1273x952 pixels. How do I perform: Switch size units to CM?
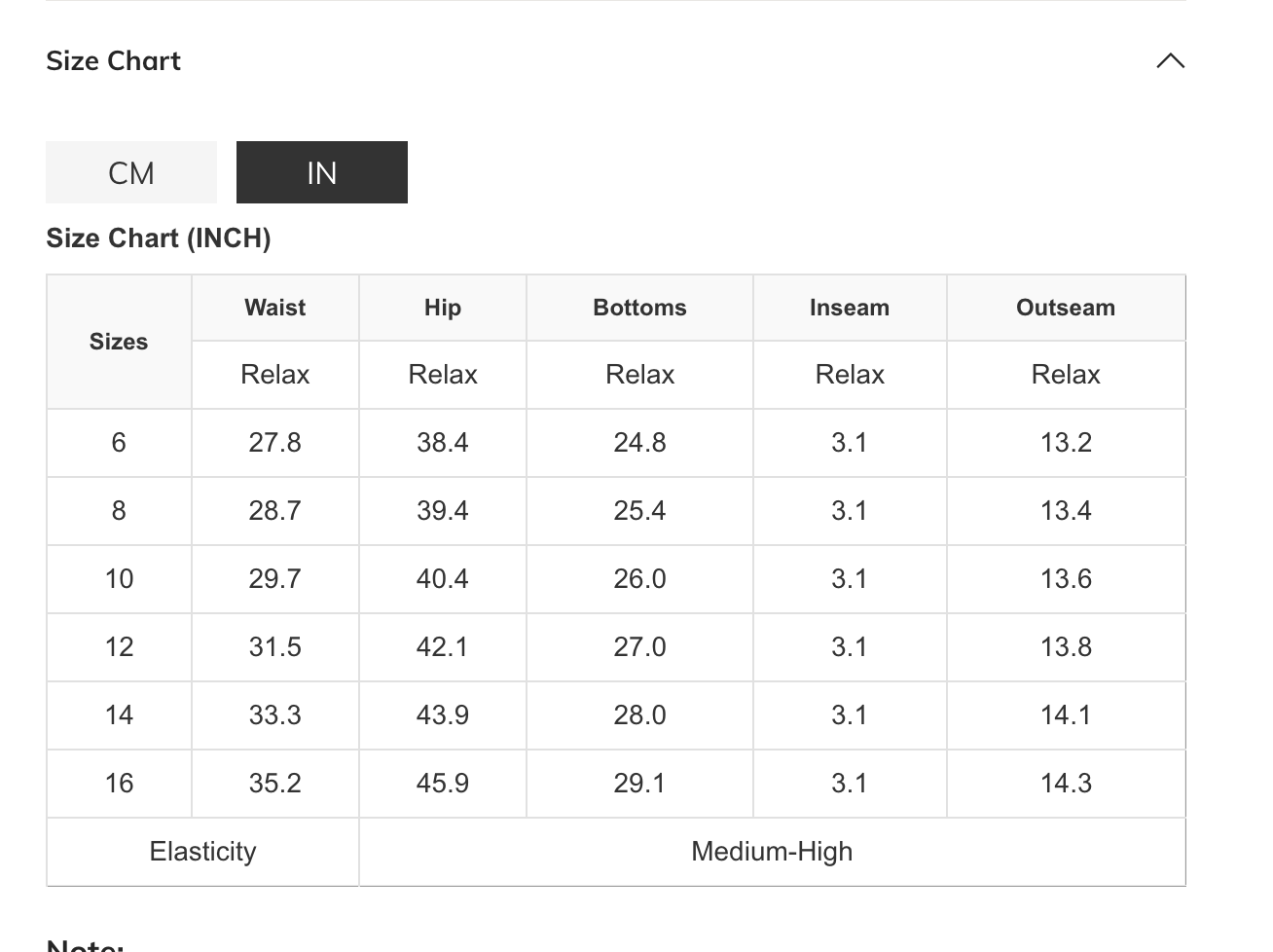131,172
